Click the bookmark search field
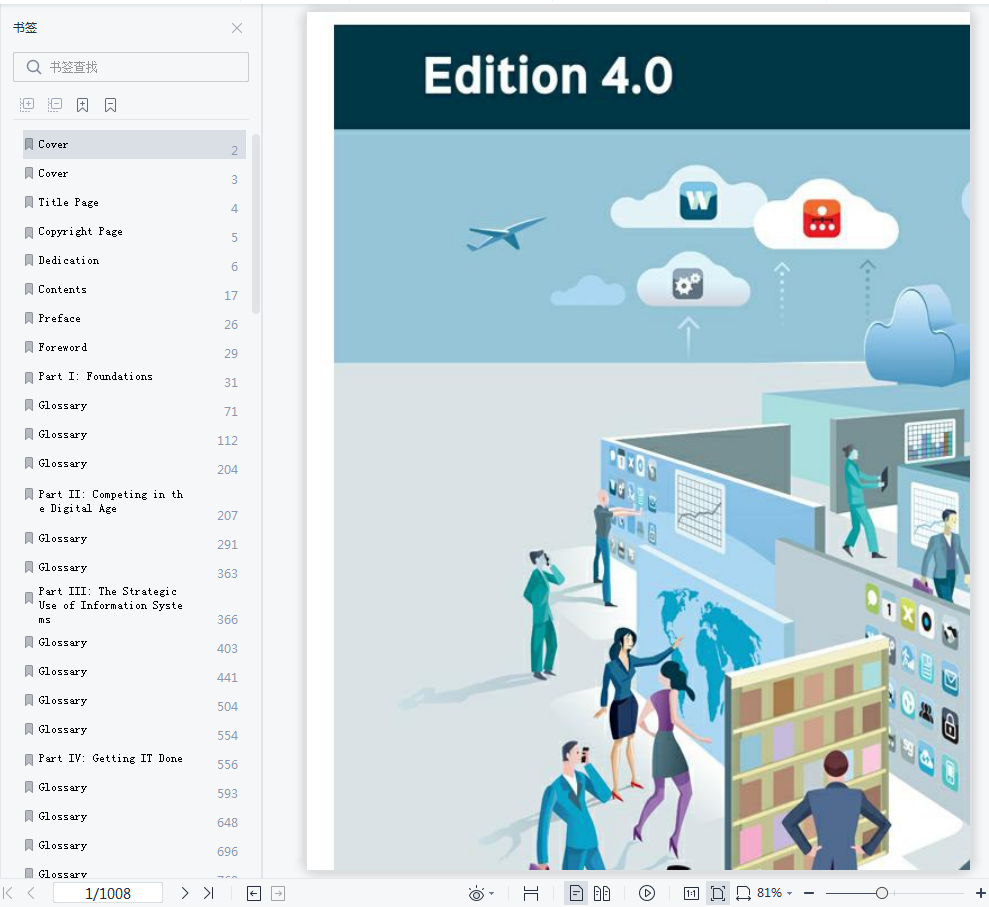The height and width of the screenshot is (907, 989). point(131,67)
